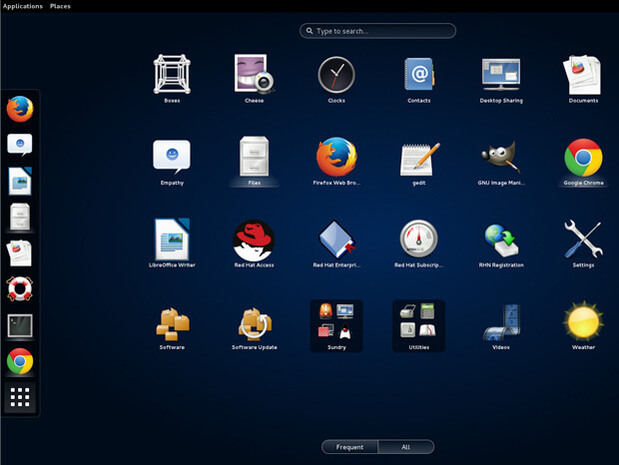Open Terminal from the dock
The image size is (619, 465).
pos(20,326)
